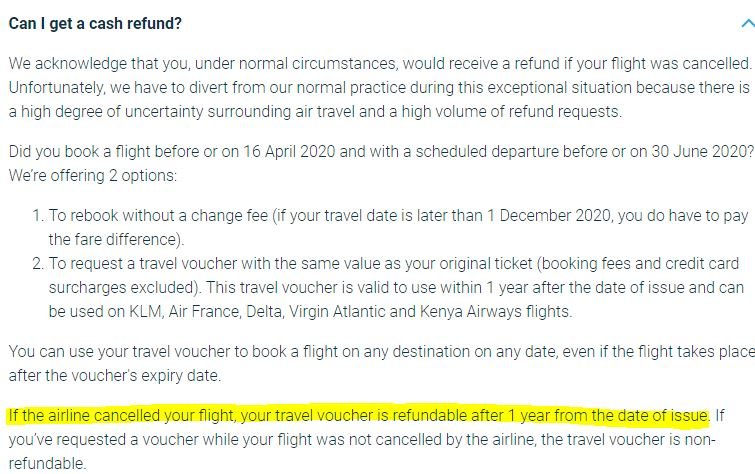Collapse the FAQ with the top-right chevron

748,23
